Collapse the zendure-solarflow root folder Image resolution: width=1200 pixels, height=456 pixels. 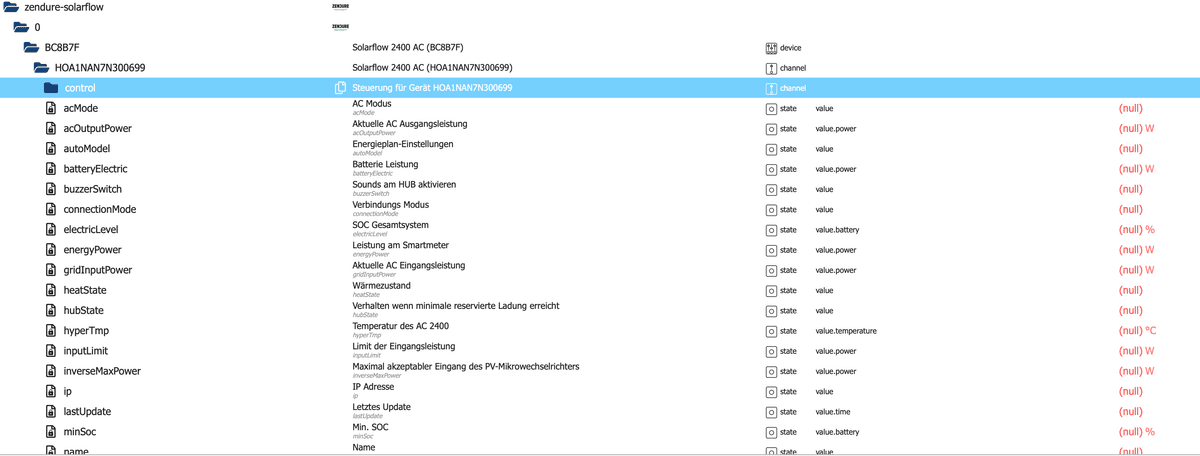tap(11, 7)
